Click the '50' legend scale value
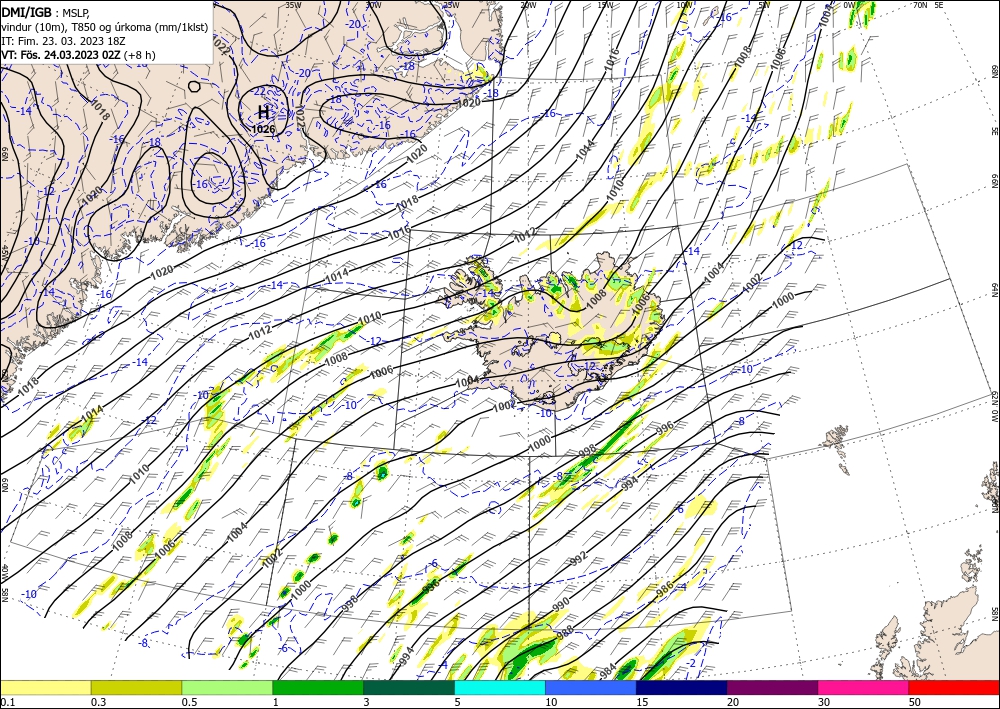Image resolution: width=1000 pixels, height=709 pixels. [x=914, y=702]
